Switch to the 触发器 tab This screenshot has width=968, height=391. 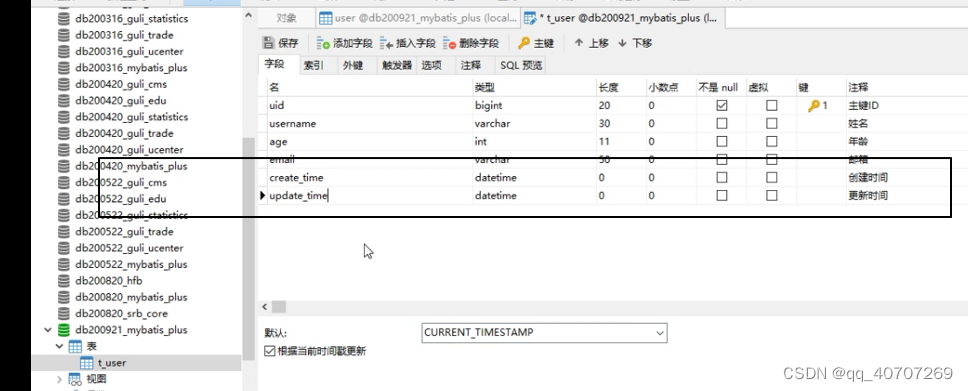click(397, 65)
